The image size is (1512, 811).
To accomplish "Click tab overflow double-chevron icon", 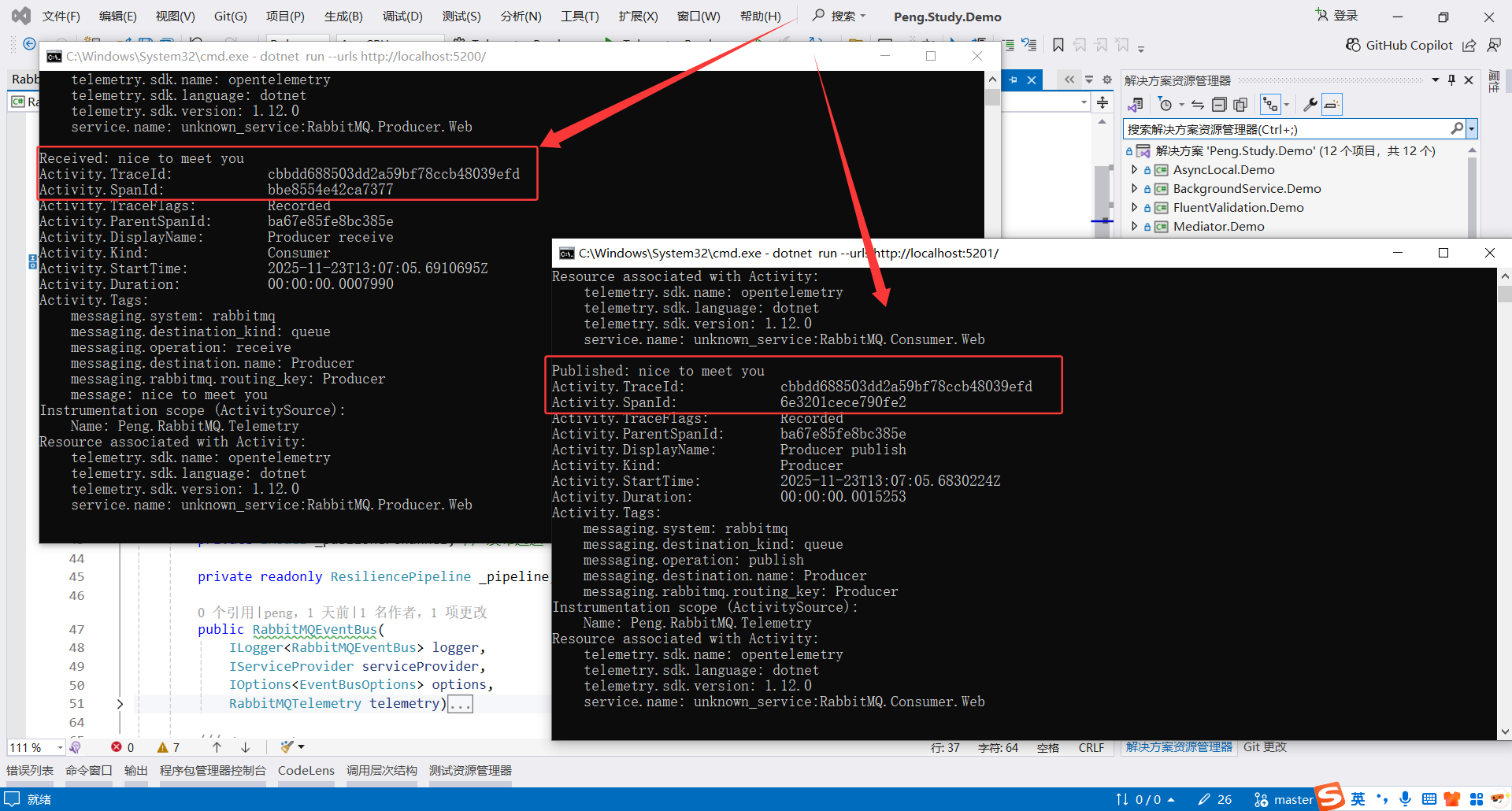I will 1069,80.
